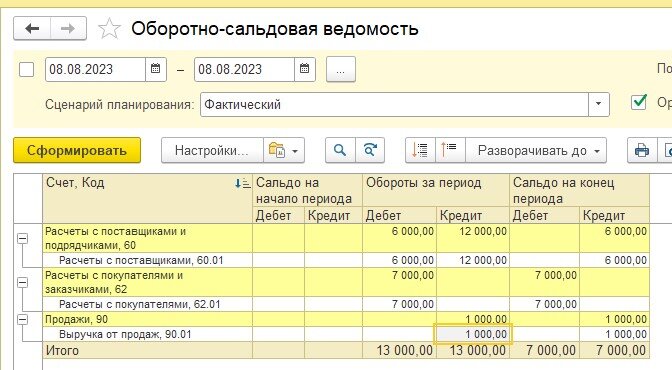This screenshot has width=672, height=370.
Task: Open the Настройки... button
Action: [x=212, y=150]
